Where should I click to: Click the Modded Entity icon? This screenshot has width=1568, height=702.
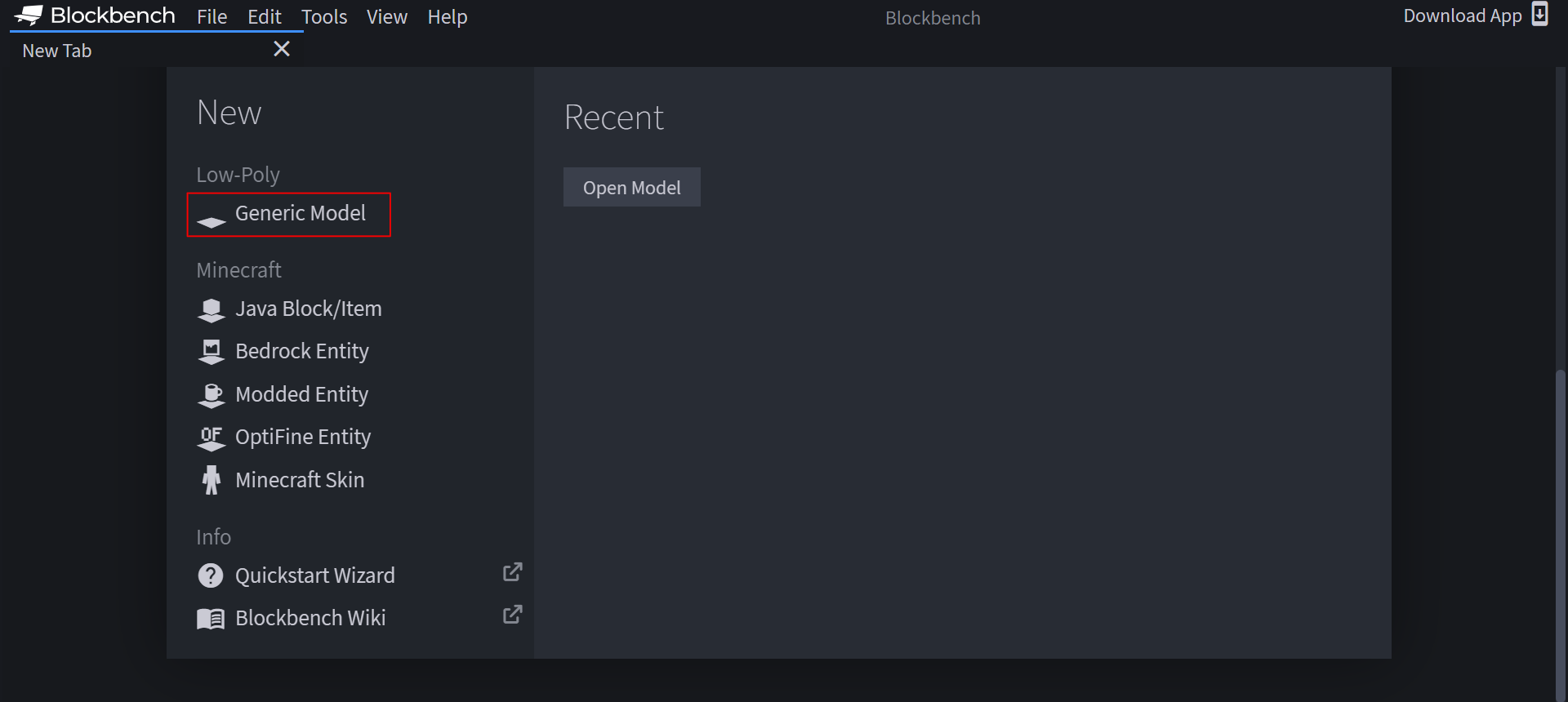pyautogui.click(x=212, y=395)
